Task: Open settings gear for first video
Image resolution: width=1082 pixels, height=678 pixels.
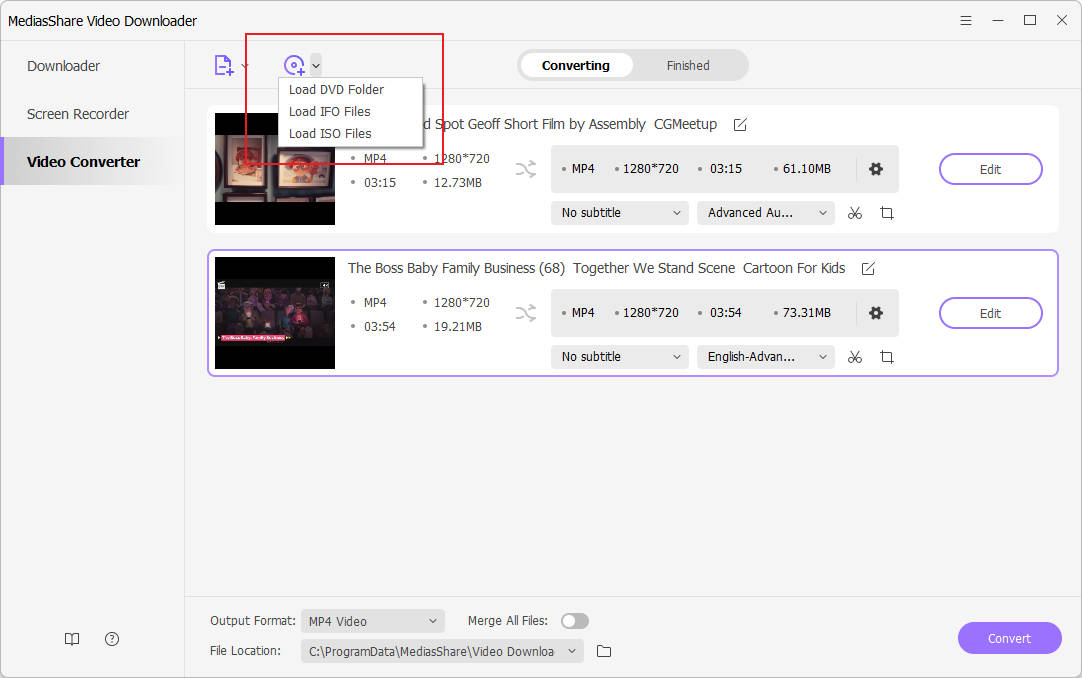Action: (x=876, y=169)
